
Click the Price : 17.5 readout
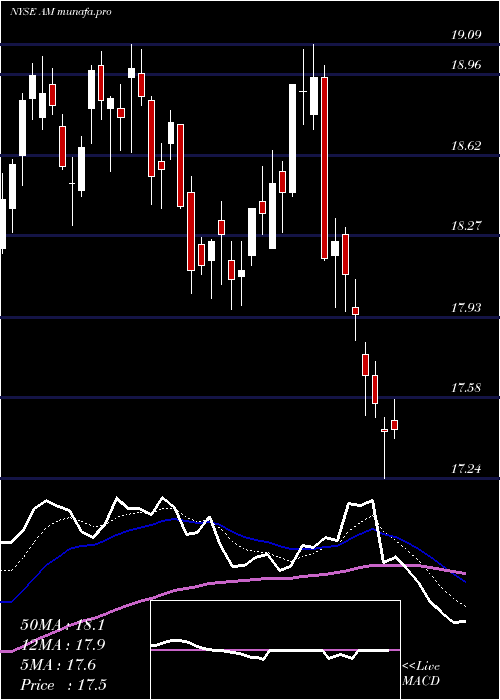pos(63,685)
